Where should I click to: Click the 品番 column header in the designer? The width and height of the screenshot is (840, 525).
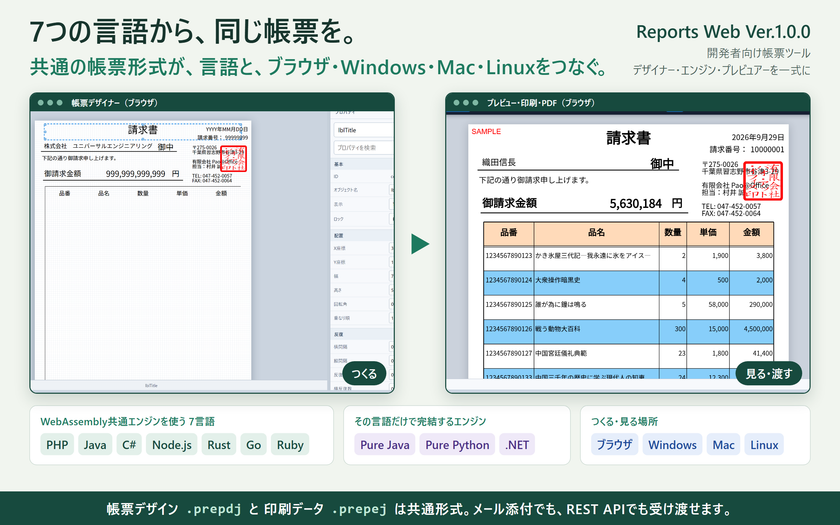point(64,193)
